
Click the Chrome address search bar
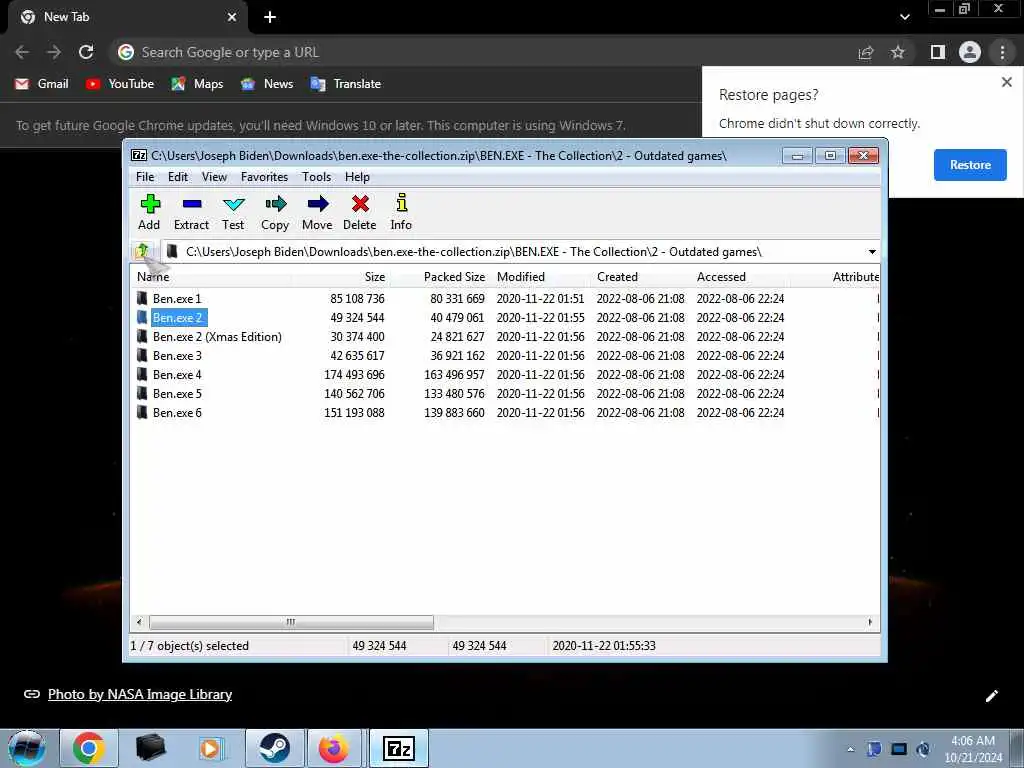pyautogui.click(x=483, y=52)
